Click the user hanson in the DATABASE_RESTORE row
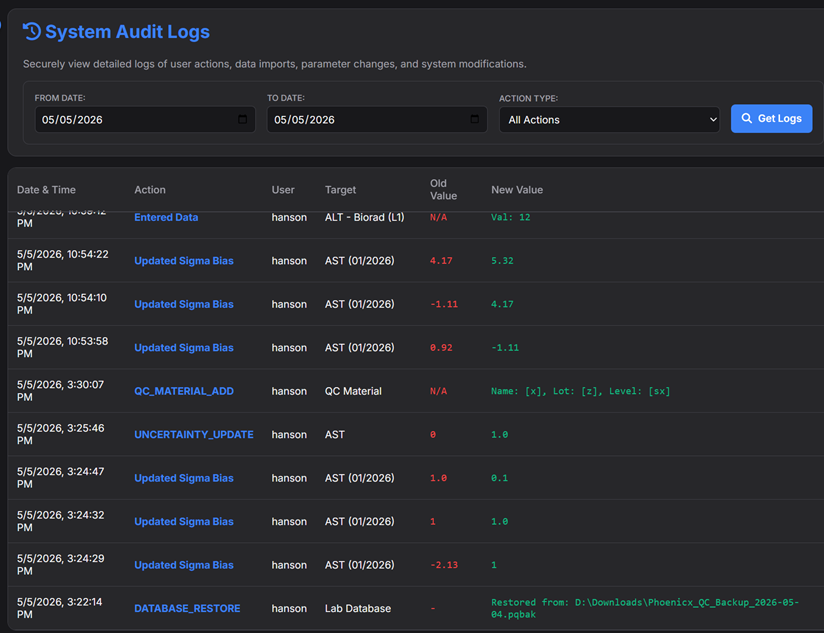Screen dimensions: 824x633 click(x=289, y=608)
